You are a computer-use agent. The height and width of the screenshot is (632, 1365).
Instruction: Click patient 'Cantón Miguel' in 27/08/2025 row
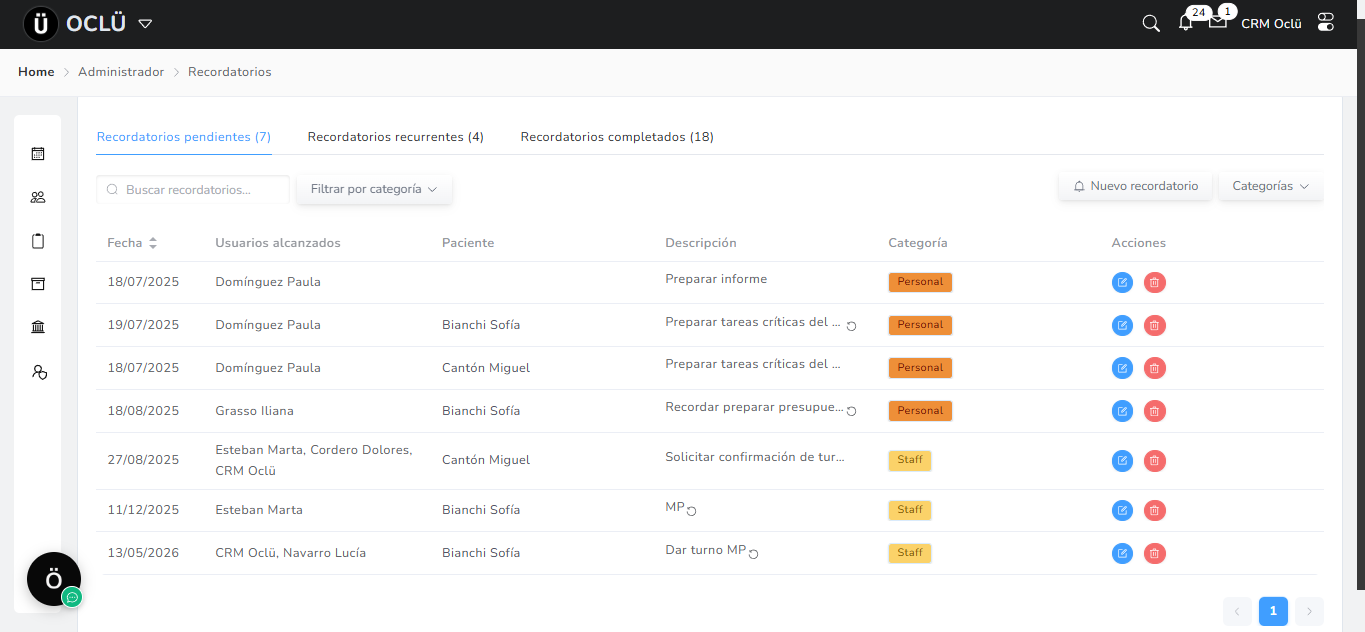click(486, 460)
